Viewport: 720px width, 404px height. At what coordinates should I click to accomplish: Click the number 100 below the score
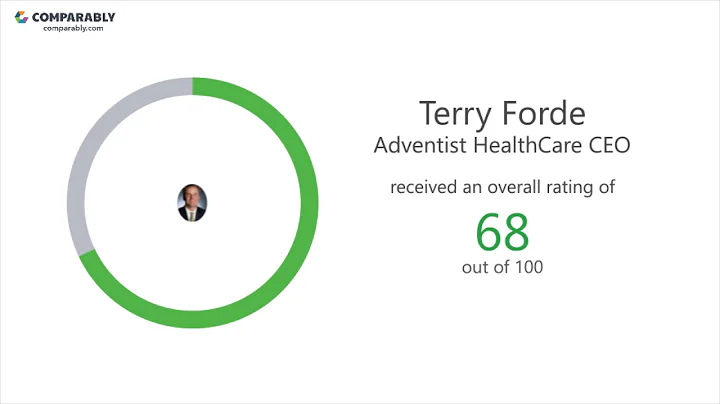pyautogui.click(x=526, y=268)
